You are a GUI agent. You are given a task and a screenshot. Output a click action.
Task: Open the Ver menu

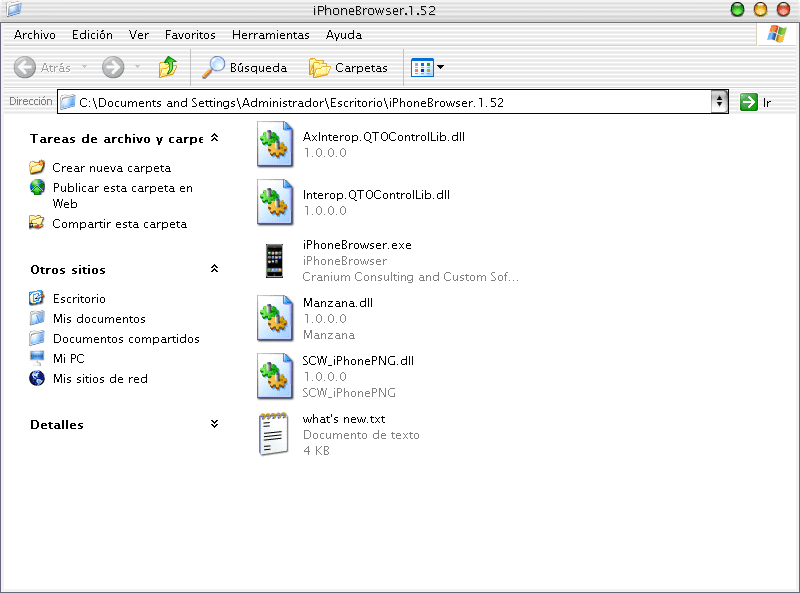(x=138, y=35)
